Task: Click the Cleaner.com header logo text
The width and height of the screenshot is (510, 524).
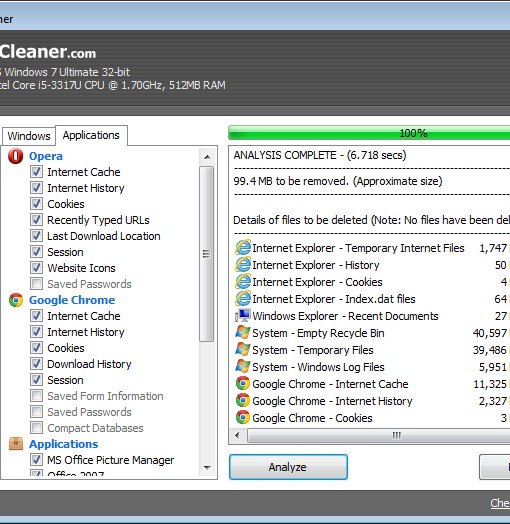Action: (x=48, y=52)
